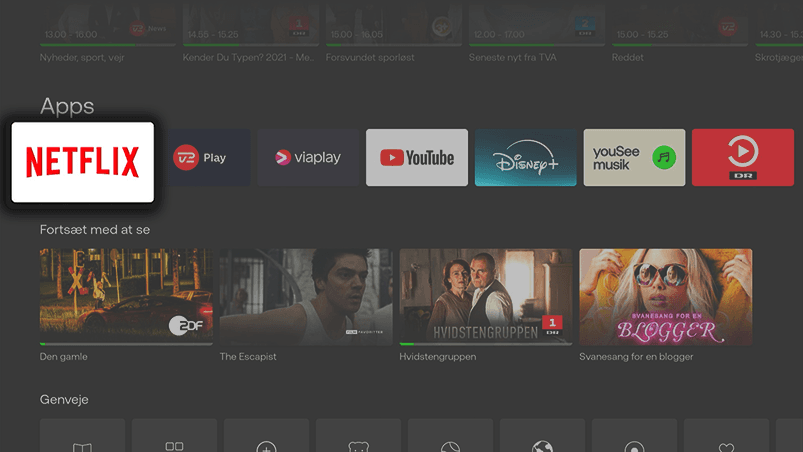Continue watching The Escapist thumbnail

click(x=306, y=296)
